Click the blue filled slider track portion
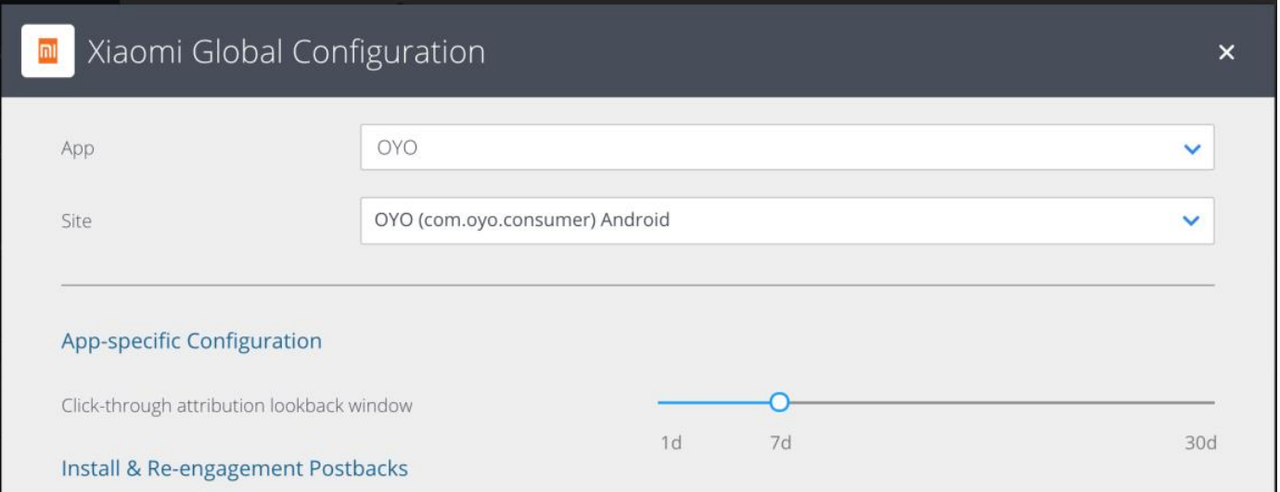This screenshot has width=1280, height=492. (x=715, y=402)
